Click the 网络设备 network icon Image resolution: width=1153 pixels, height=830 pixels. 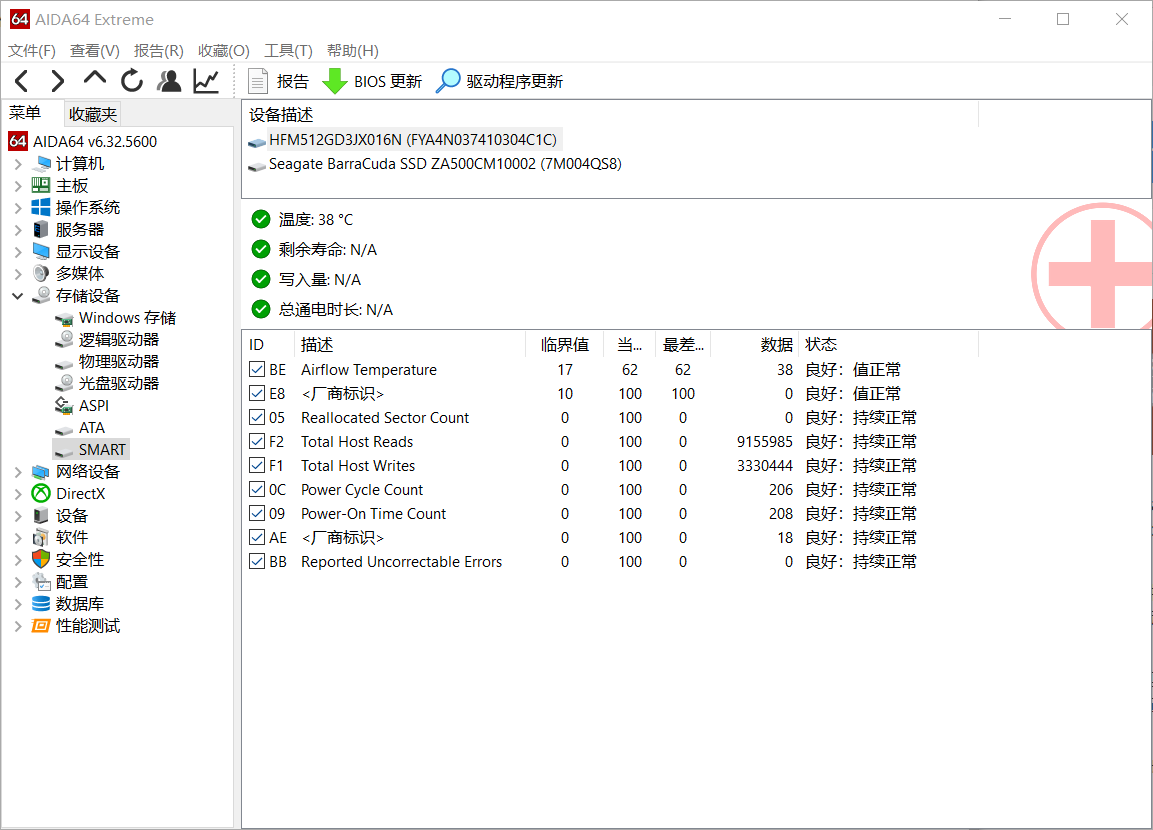click(x=41, y=472)
